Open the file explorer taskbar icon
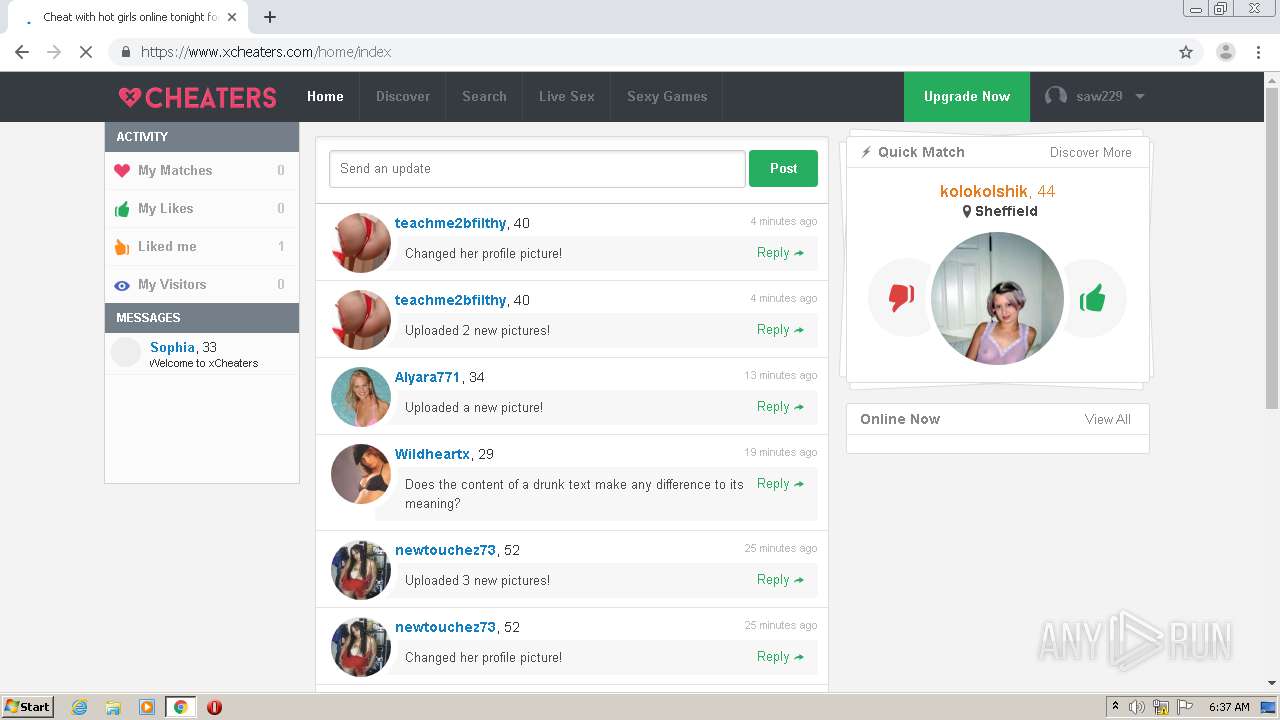Image resolution: width=1280 pixels, height=720 pixels. pyautogui.click(x=113, y=707)
